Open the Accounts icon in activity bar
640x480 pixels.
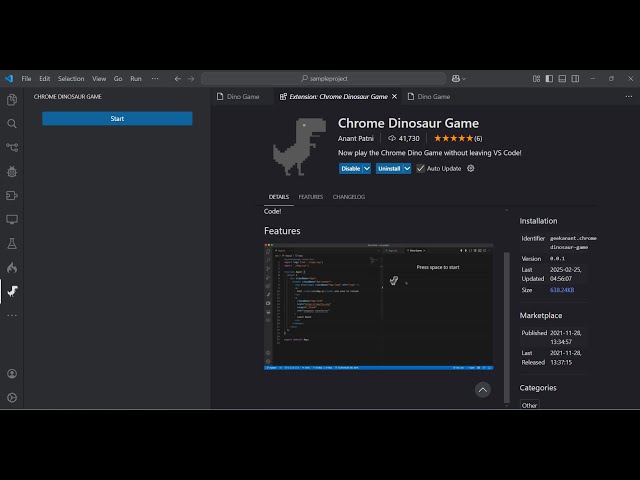12,374
